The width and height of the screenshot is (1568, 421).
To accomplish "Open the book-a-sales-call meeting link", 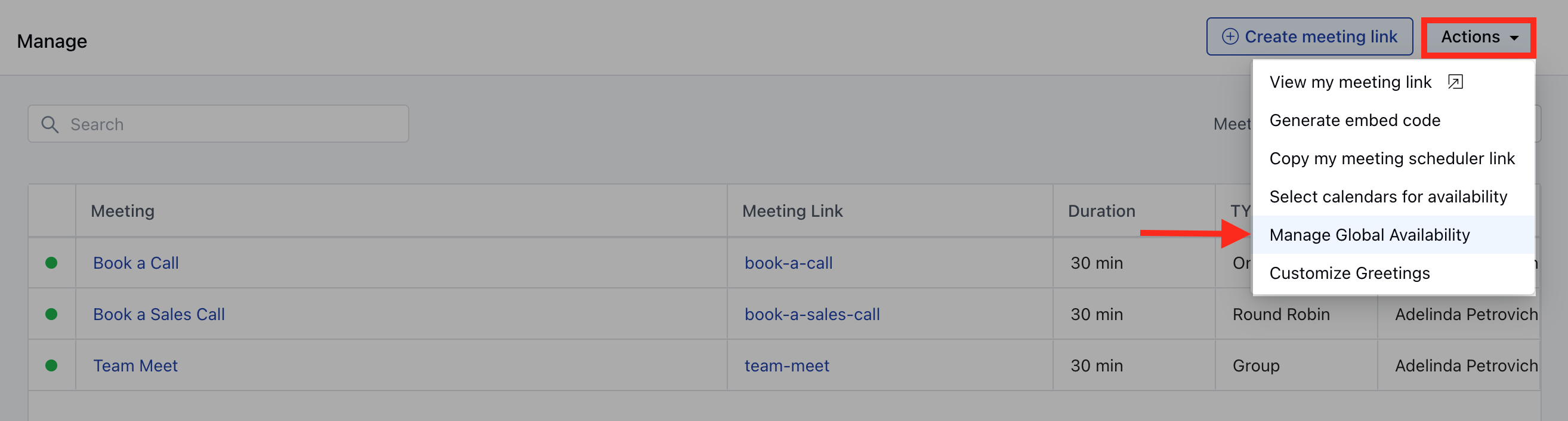I will click(812, 314).
